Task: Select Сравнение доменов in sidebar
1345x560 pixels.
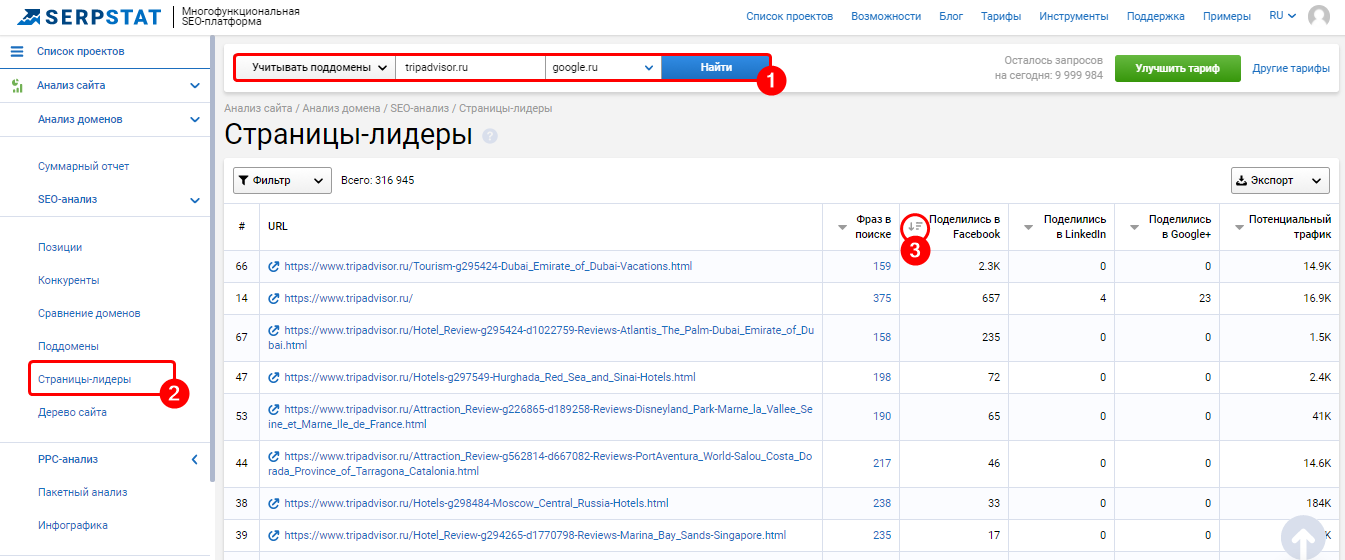Action: (89, 313)
